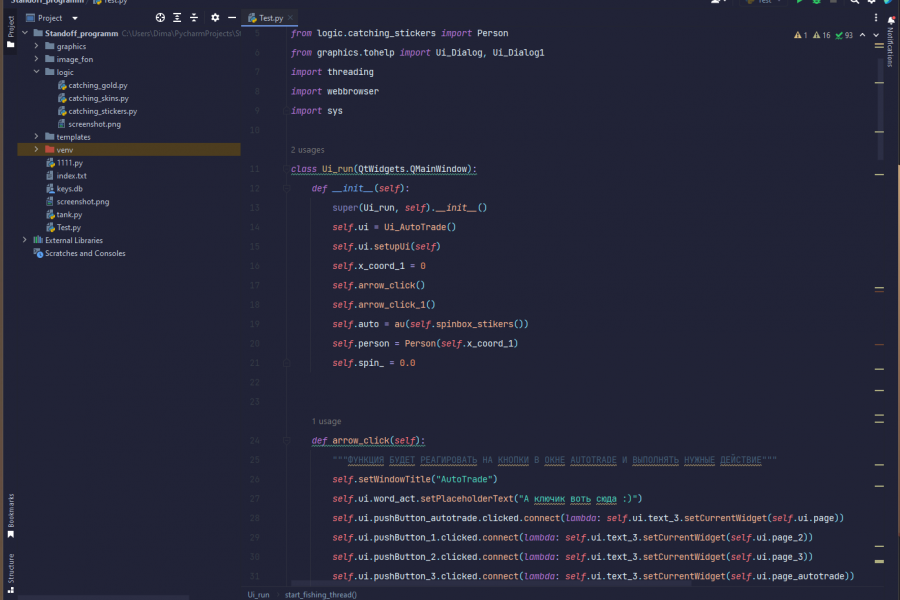Click the weak warning indicator showing 16
The height and width of the screenshot is (600, 900).
click(x=821, y=35)
